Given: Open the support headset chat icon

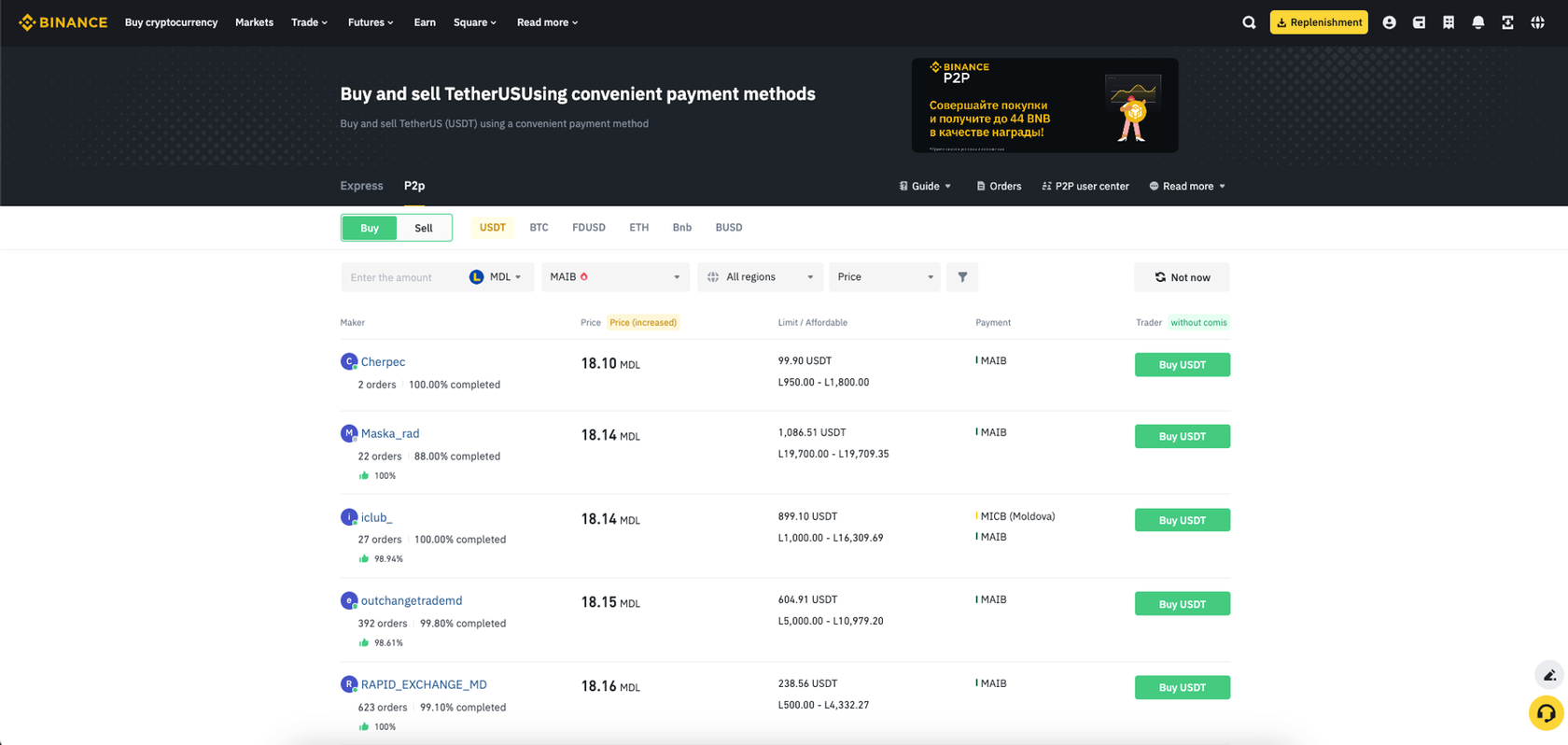Looking at the screenshot, I should (x=1547, y=713).
